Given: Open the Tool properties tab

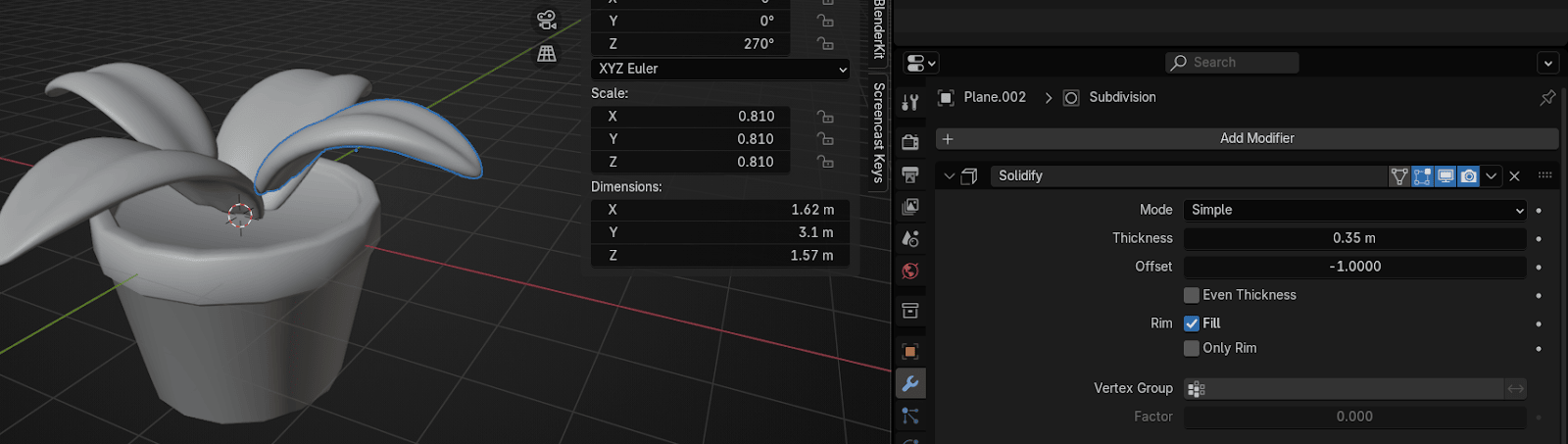Looking at the screenshot, I should [x=910, y=102].
